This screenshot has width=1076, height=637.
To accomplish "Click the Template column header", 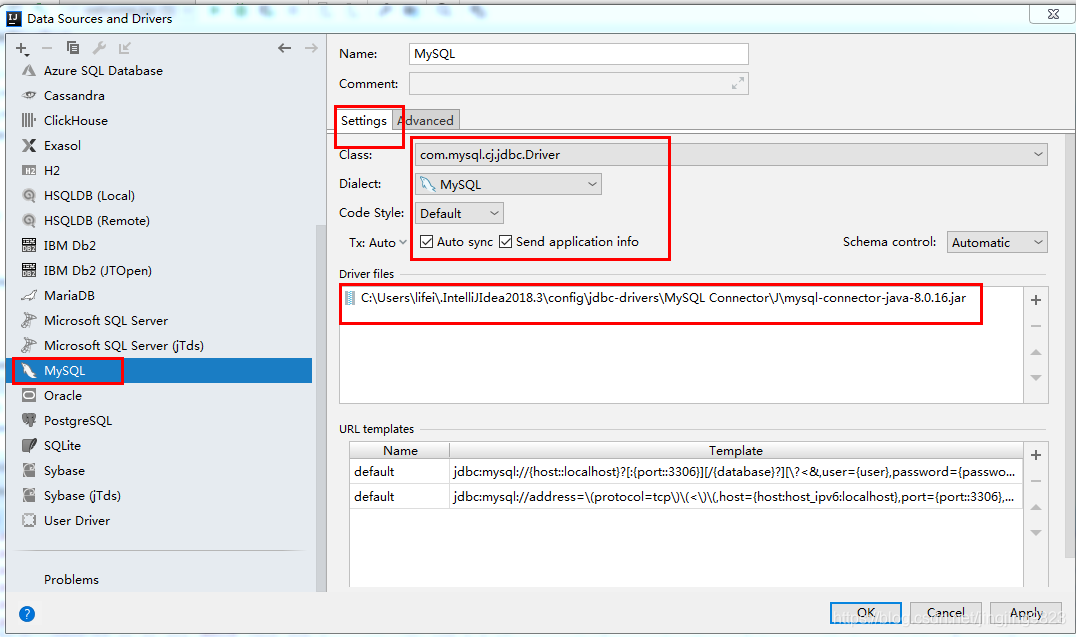I will click(736, 450).
